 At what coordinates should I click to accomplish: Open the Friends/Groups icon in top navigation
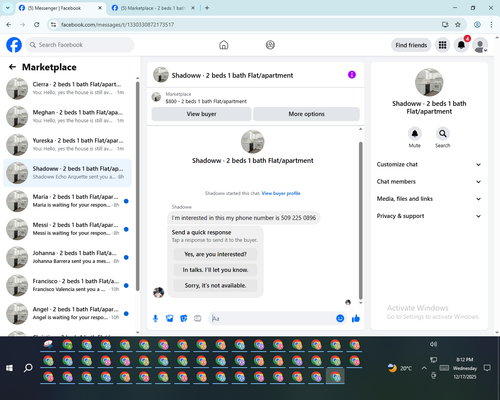click(270, 45)
